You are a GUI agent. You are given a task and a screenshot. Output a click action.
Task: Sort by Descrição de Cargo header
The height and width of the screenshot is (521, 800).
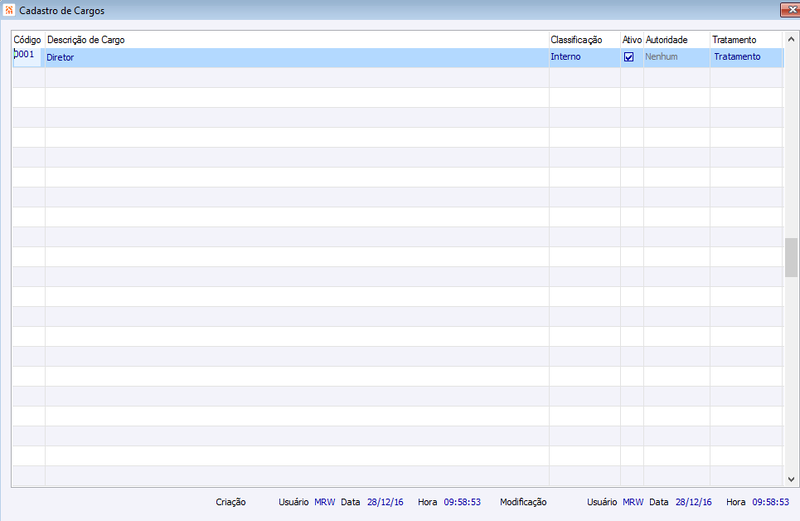pyautogui.click(x=86, y=40)
